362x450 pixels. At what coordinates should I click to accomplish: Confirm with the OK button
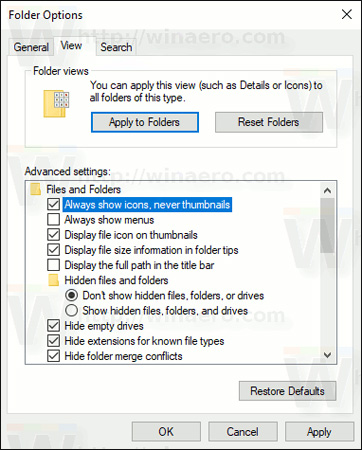click(166, 432)
